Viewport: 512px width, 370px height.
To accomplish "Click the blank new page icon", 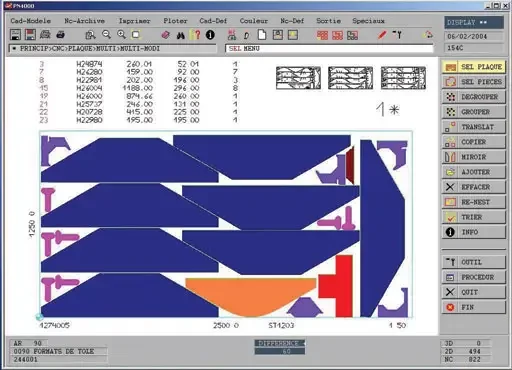I will point(262,35).
